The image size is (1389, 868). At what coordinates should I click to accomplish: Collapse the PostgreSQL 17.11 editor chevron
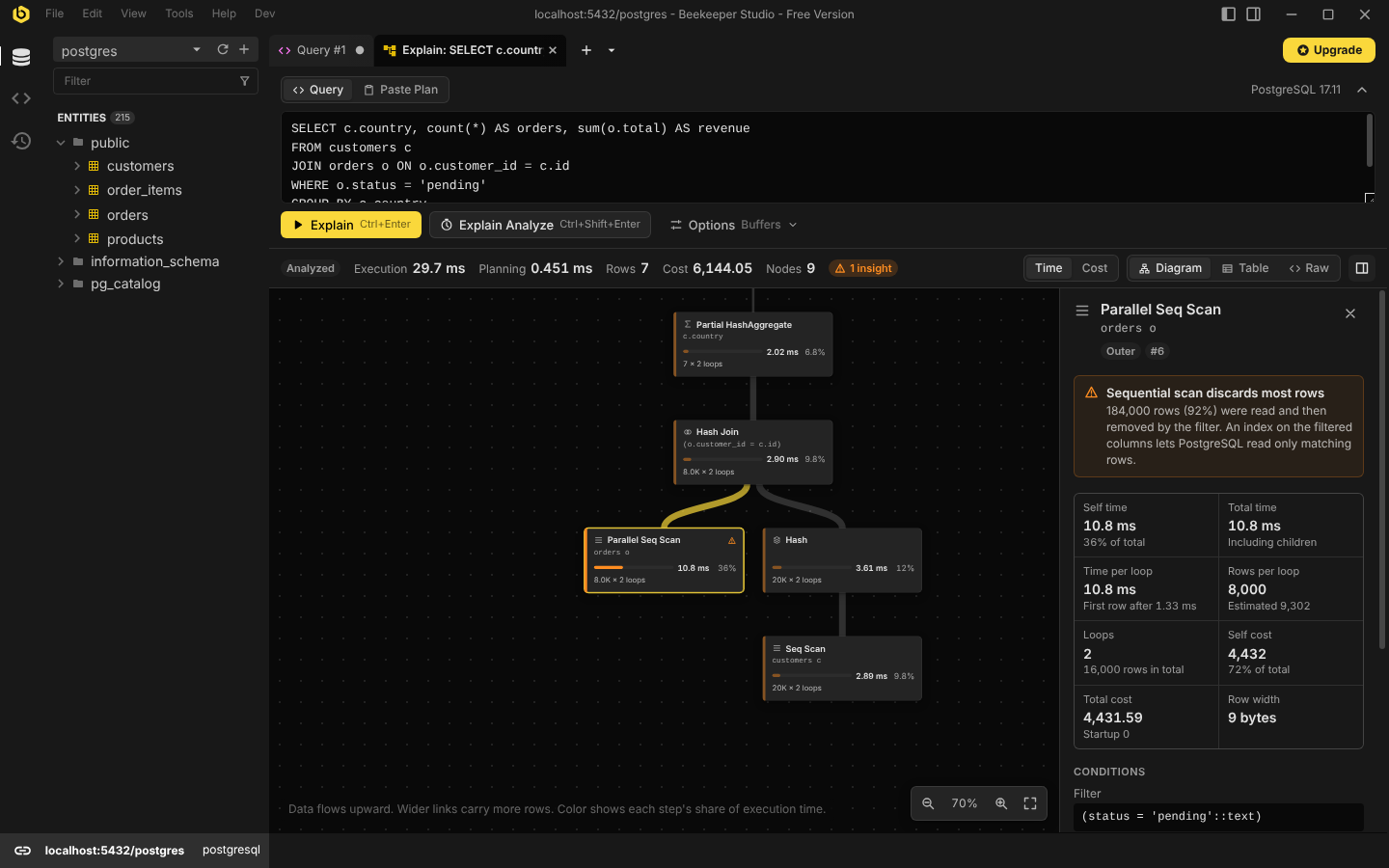pyautogui.click(x=1362, y=90)
